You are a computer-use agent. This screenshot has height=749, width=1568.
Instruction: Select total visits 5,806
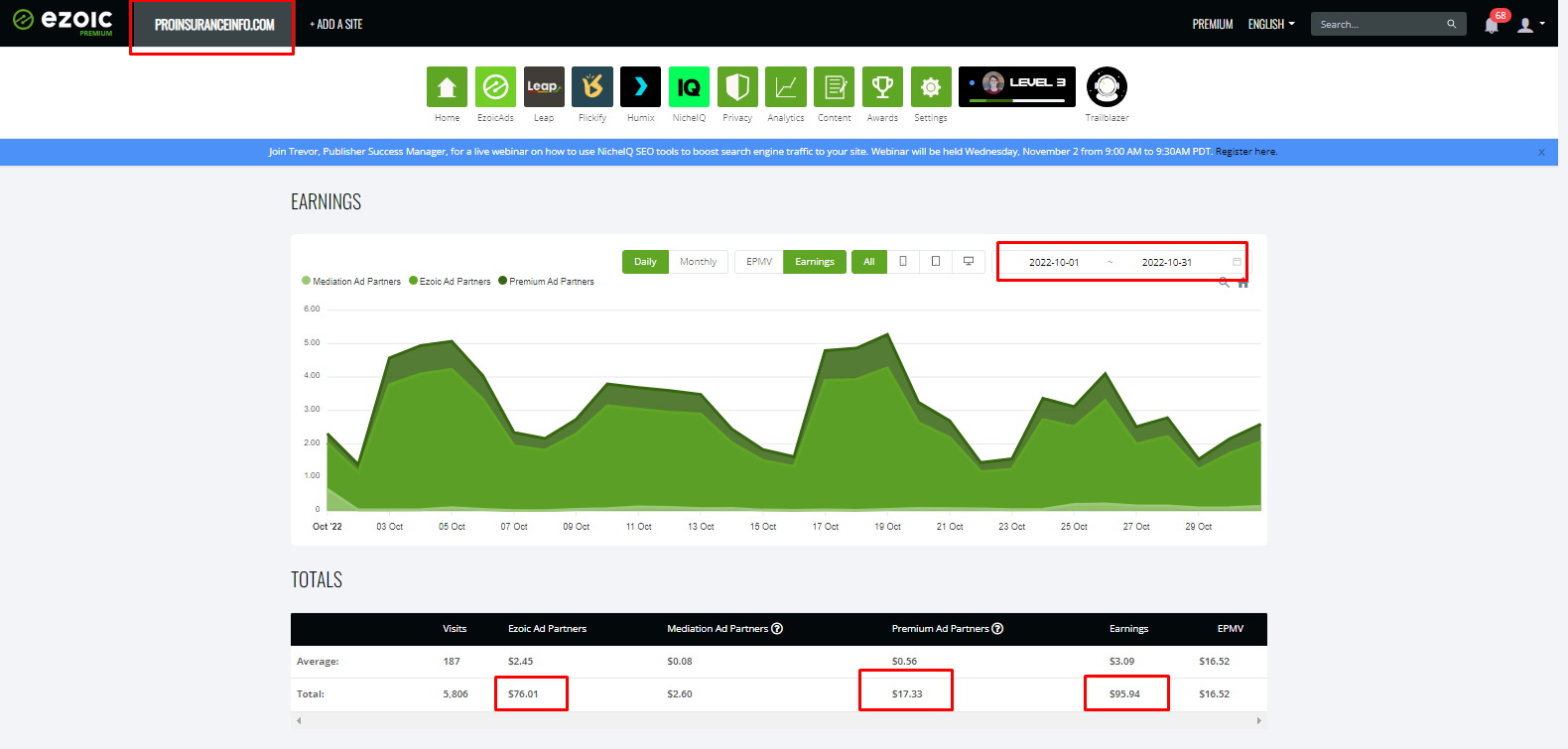tap(456, 693)
